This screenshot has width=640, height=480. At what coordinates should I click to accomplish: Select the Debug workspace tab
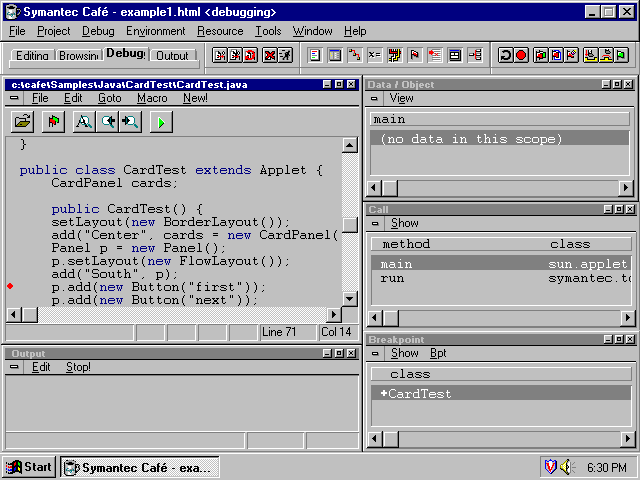click(125, 53)
